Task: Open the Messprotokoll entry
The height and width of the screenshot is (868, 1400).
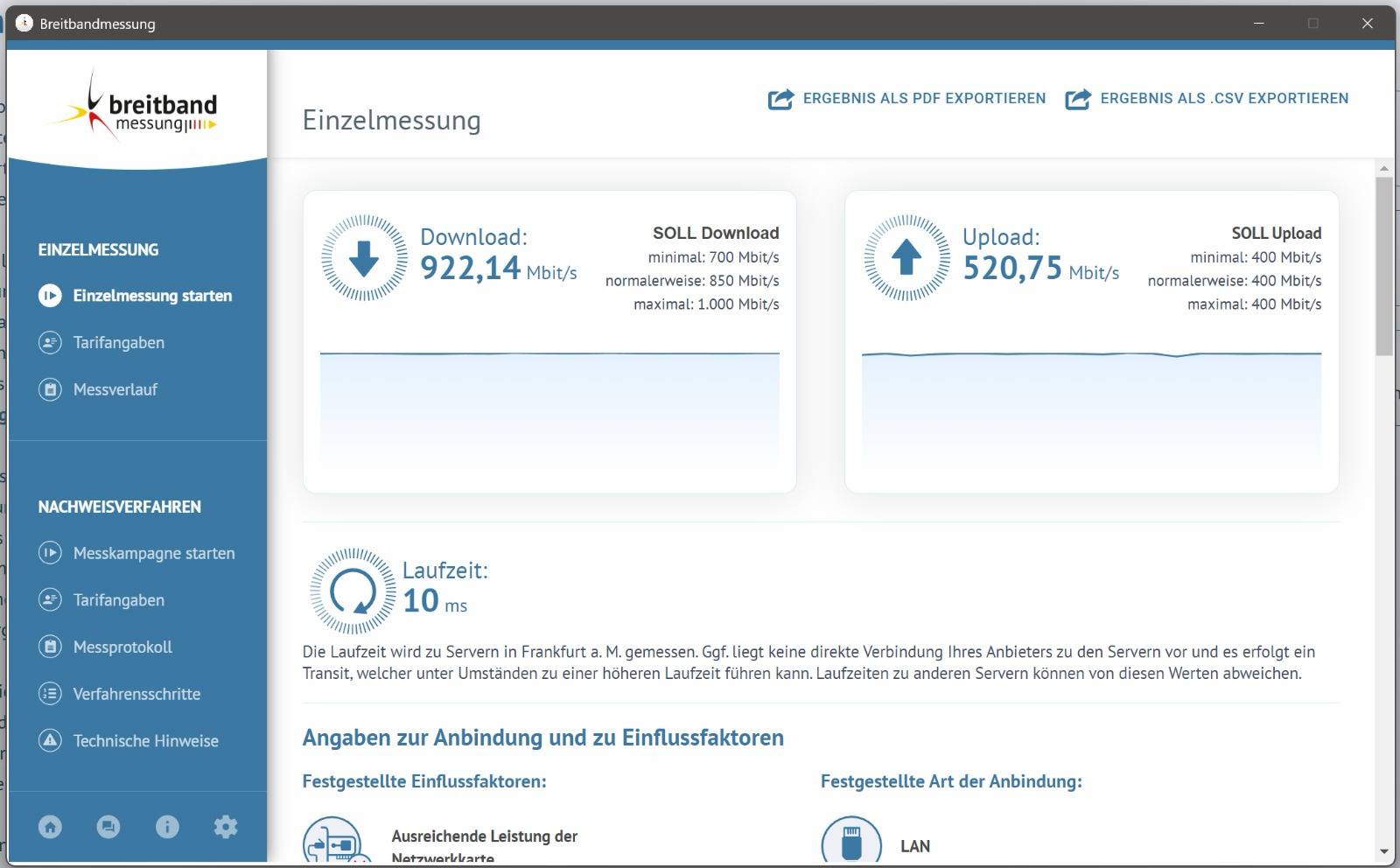Action: pos(122,647)
